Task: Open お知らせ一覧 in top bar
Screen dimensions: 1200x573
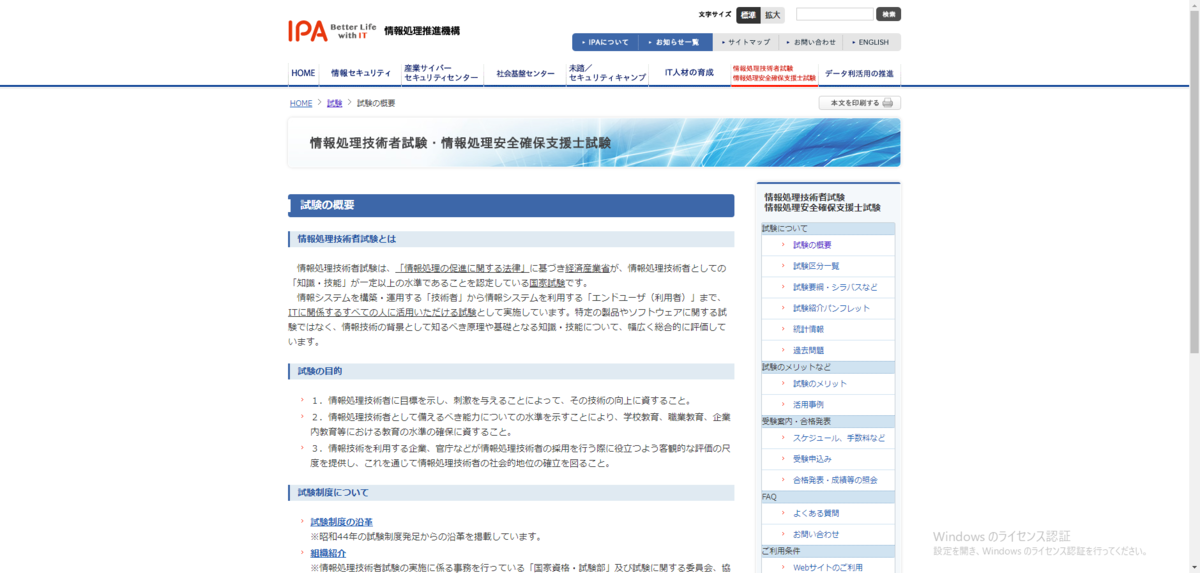Action: [675, 42]
